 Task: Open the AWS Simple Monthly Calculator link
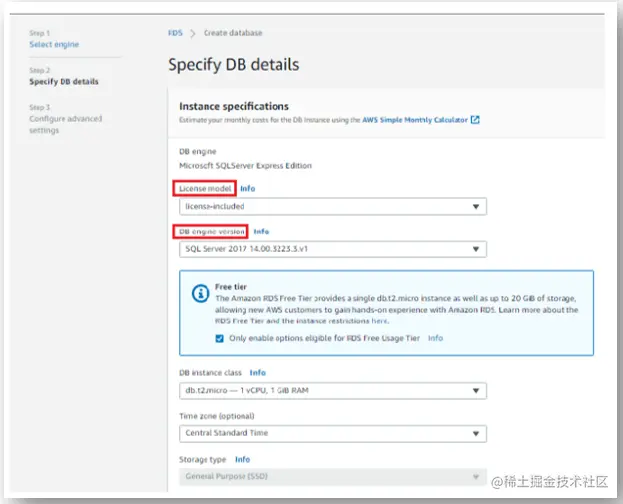(x=415, y=120)
